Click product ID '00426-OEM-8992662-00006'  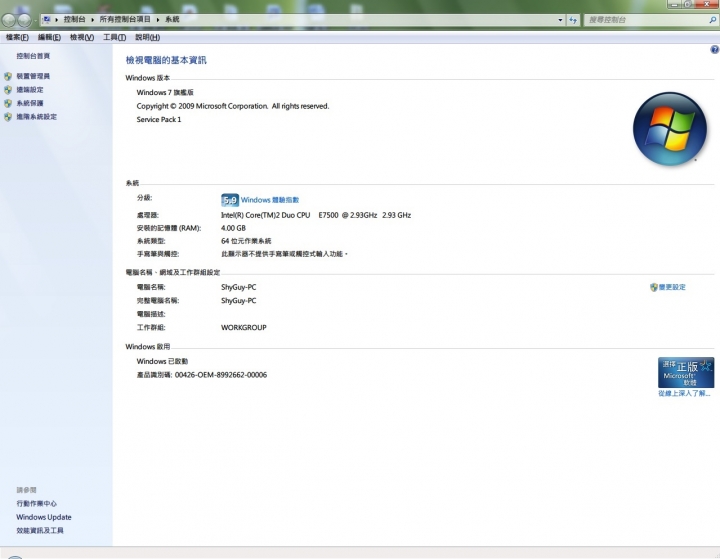tap(221, 375)
